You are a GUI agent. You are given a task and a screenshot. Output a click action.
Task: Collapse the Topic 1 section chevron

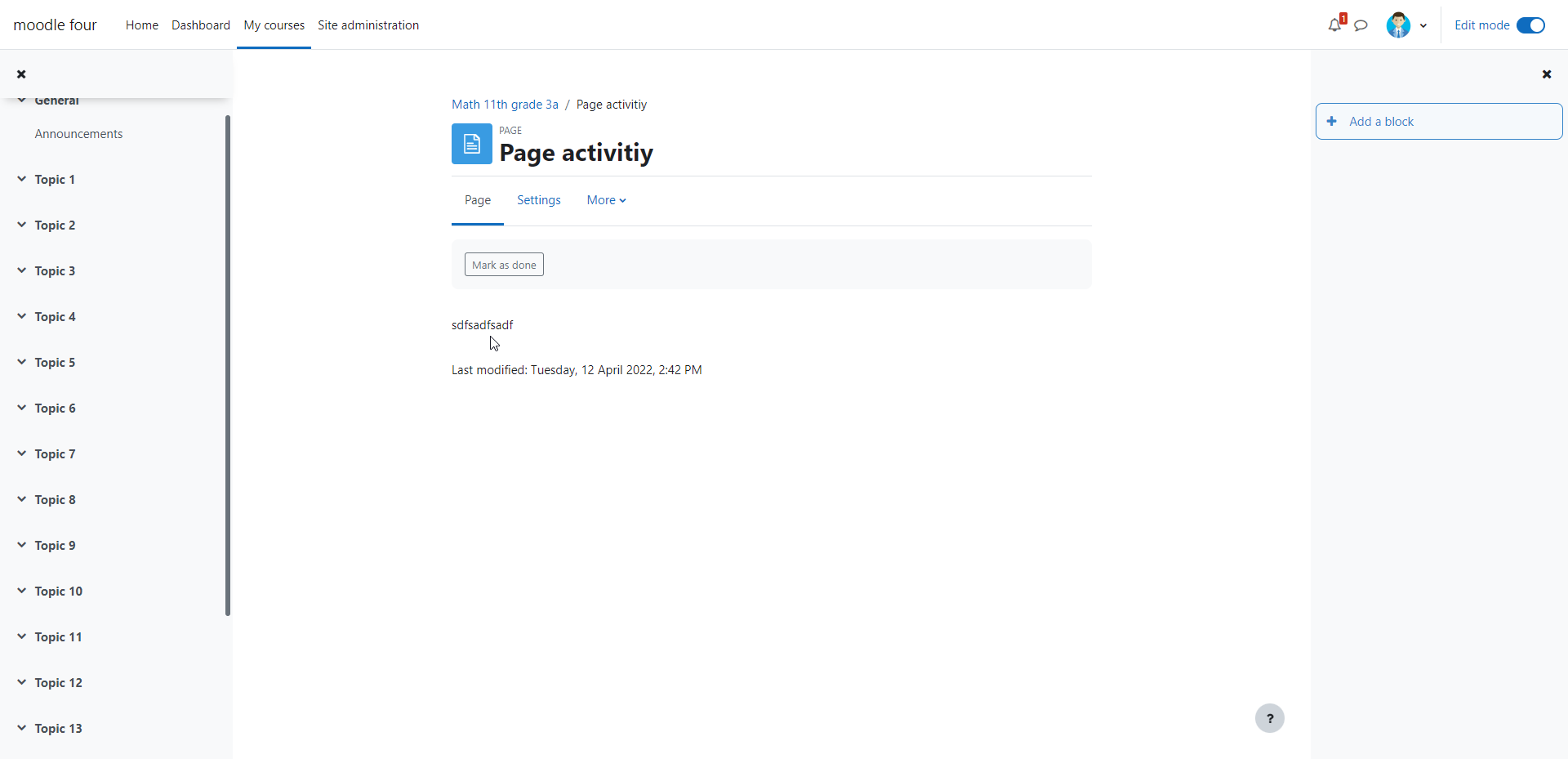21,179
